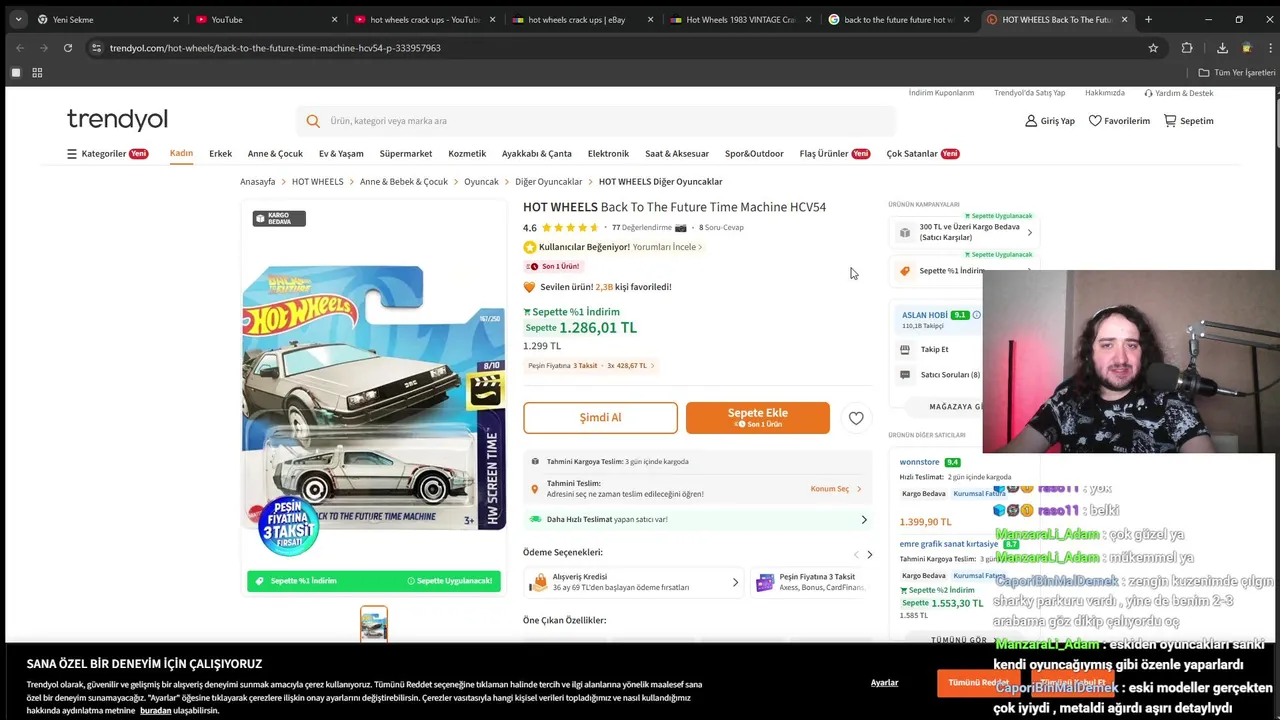Expand the 3 Taksit installment details
Image resolution: width=1280 pixels, height=720 pixels.
pos(591,366)
